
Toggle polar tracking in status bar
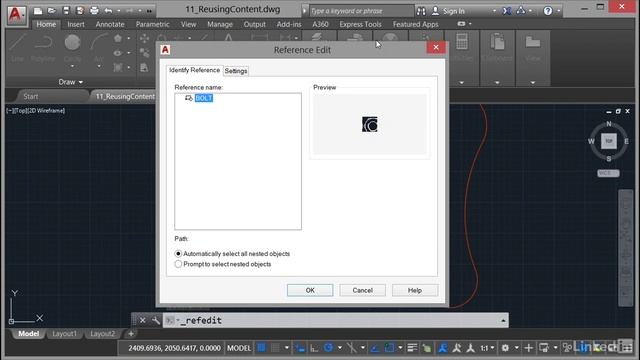coord(329,348)
